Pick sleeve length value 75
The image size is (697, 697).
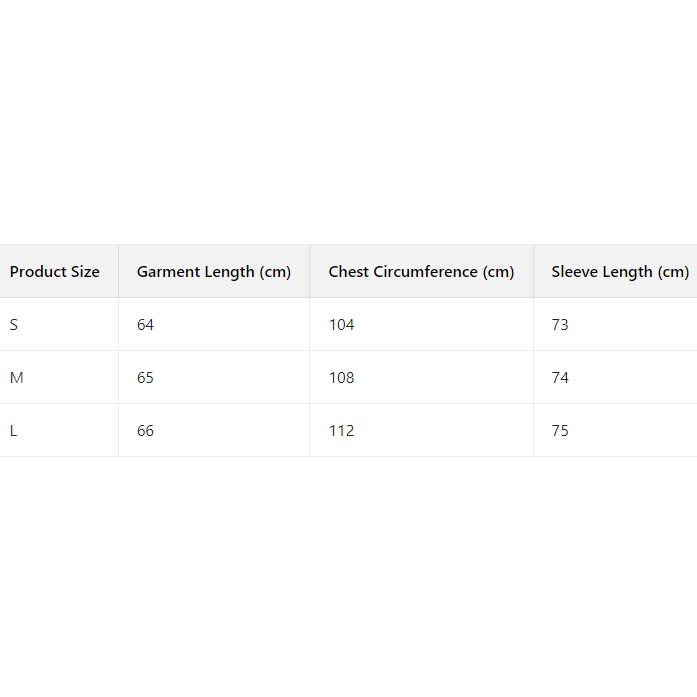(560, 431)
